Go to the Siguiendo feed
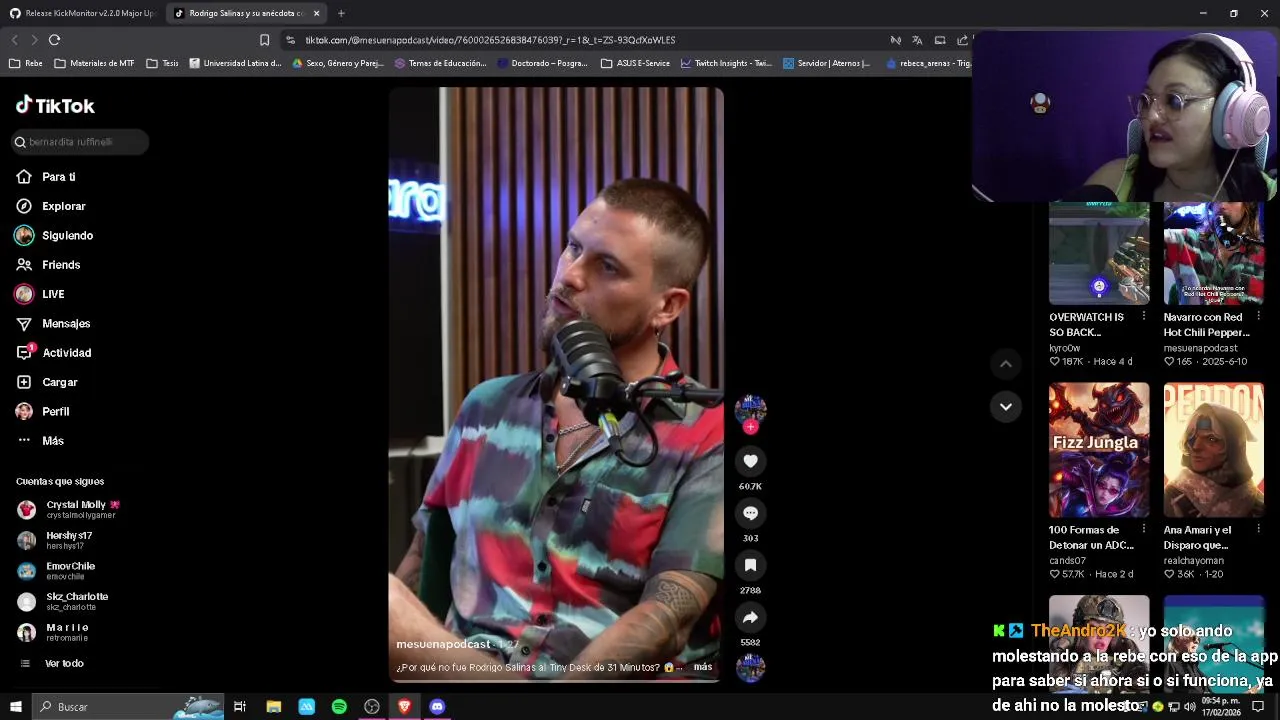Viewport: 1280px width, 720px height. (x=54, y=235)
